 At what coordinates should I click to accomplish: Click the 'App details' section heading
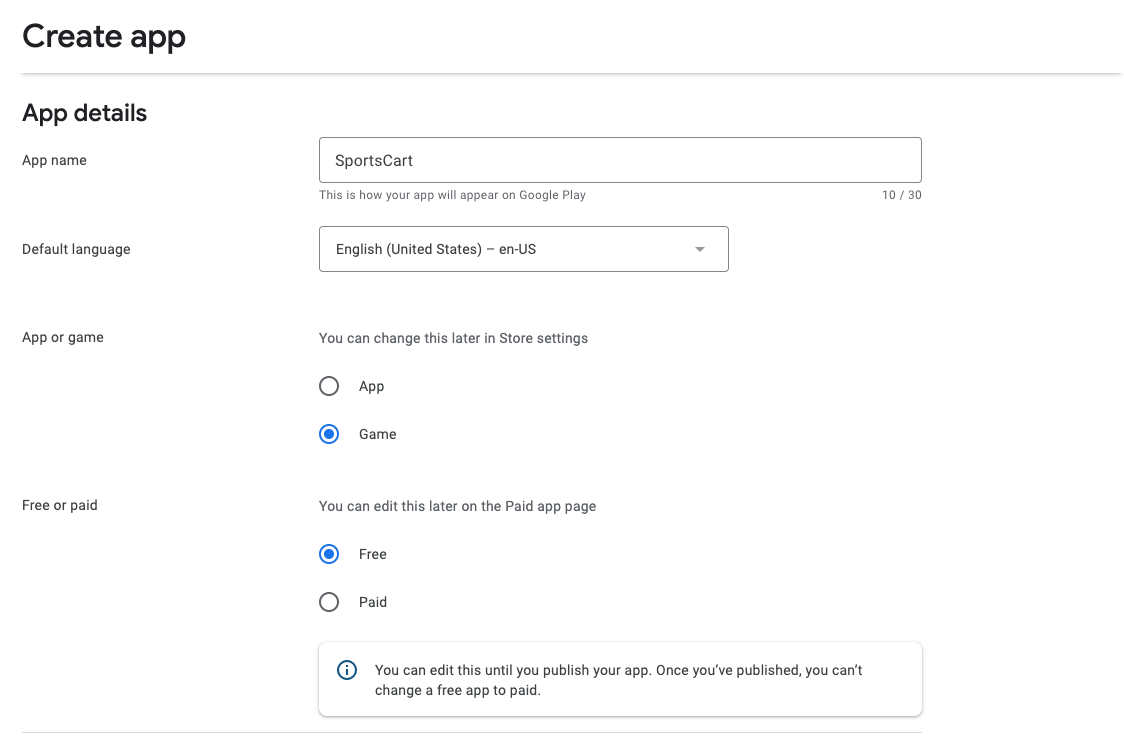(84, 113)
